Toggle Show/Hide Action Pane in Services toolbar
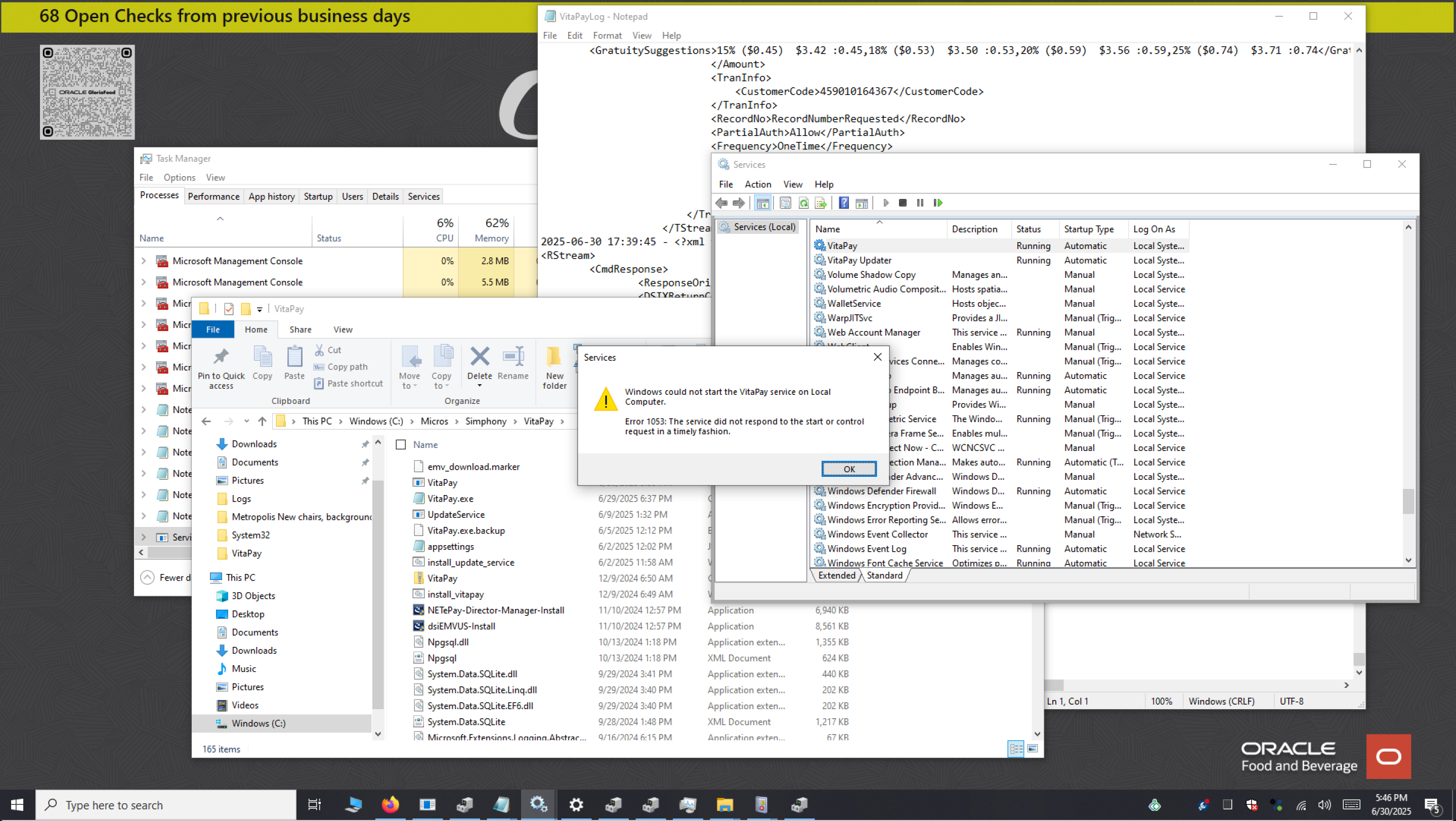The height and width of the screenshot is (821, 1456). 862,202
